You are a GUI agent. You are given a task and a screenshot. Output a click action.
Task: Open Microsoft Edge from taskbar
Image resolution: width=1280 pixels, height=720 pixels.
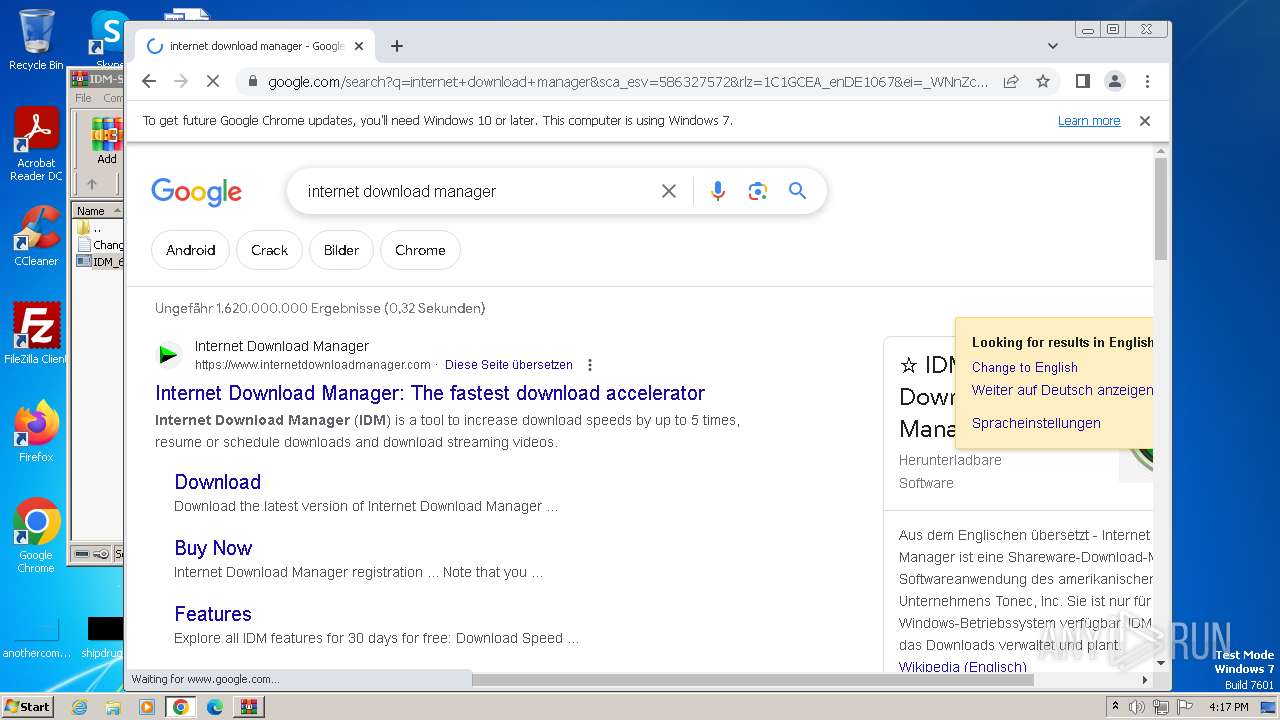(x=214, y=707)
